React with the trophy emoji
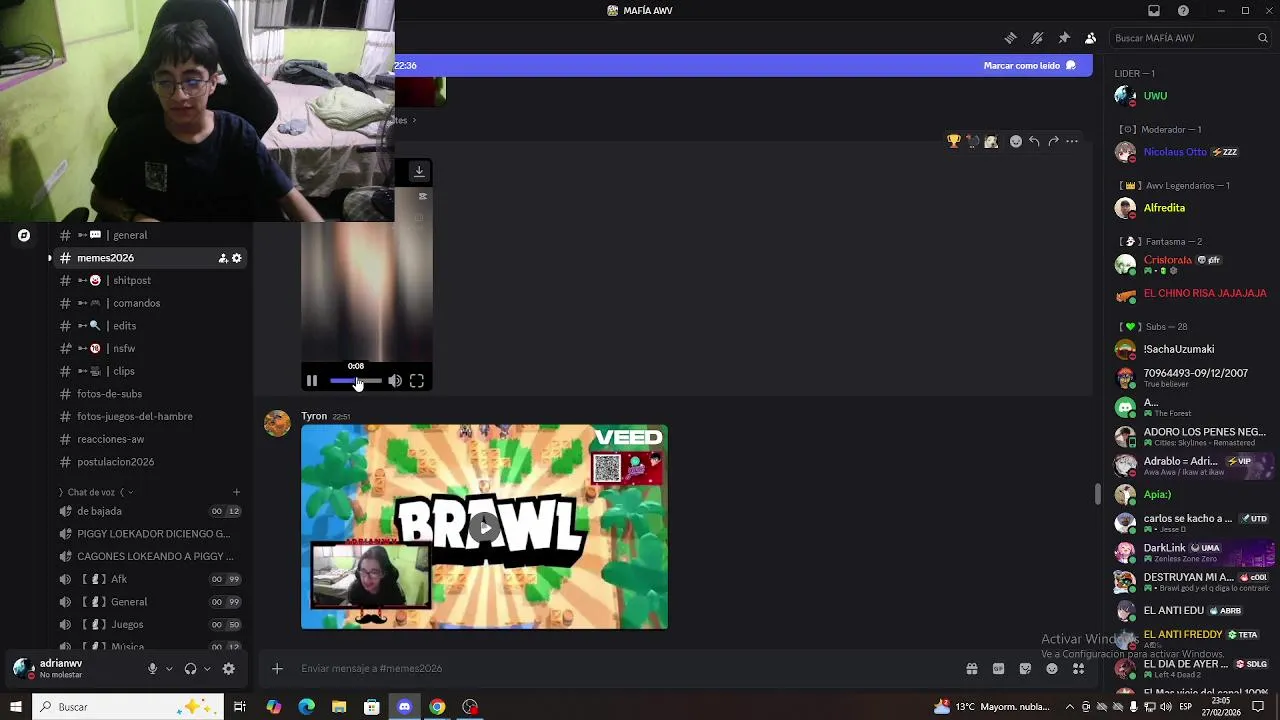The width and height of the screenshot is (1280, 720). point(954,141)
